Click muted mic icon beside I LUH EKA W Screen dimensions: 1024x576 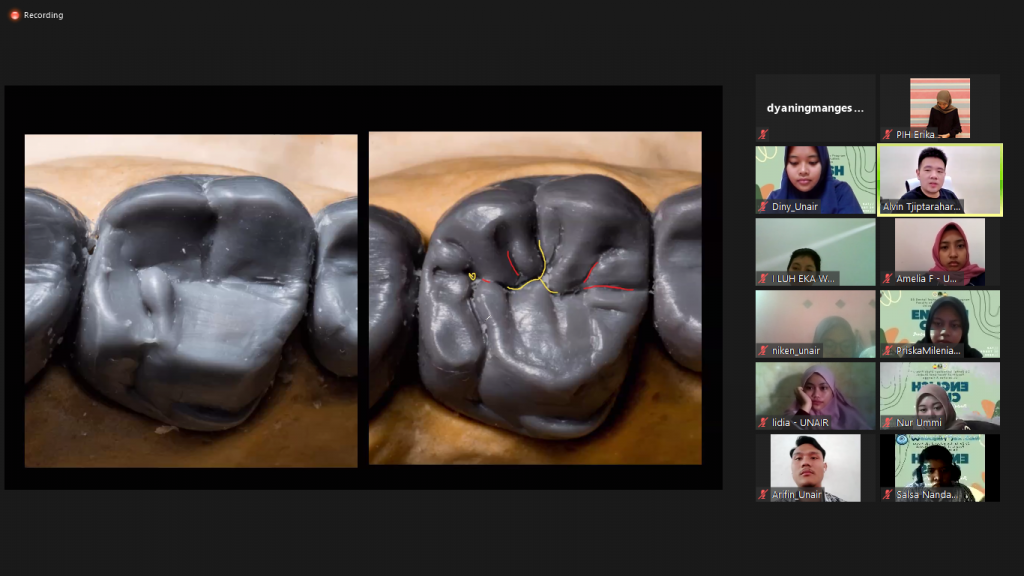(x=763, y=278)
